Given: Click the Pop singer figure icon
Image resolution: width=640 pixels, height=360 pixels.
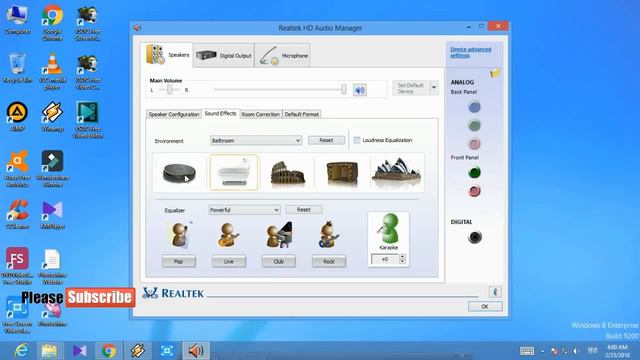Looking at the screenshot, I should (180, 235).
